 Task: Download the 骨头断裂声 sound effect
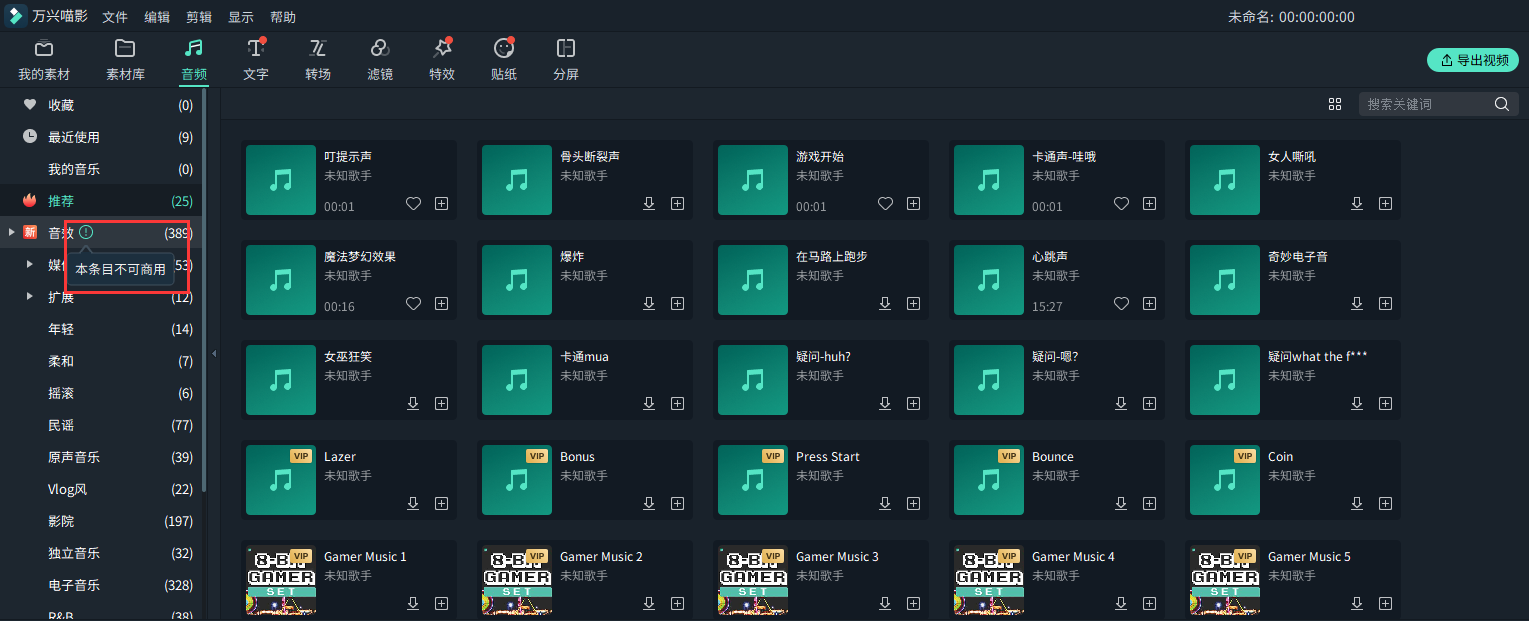click(x=649, y=204)
